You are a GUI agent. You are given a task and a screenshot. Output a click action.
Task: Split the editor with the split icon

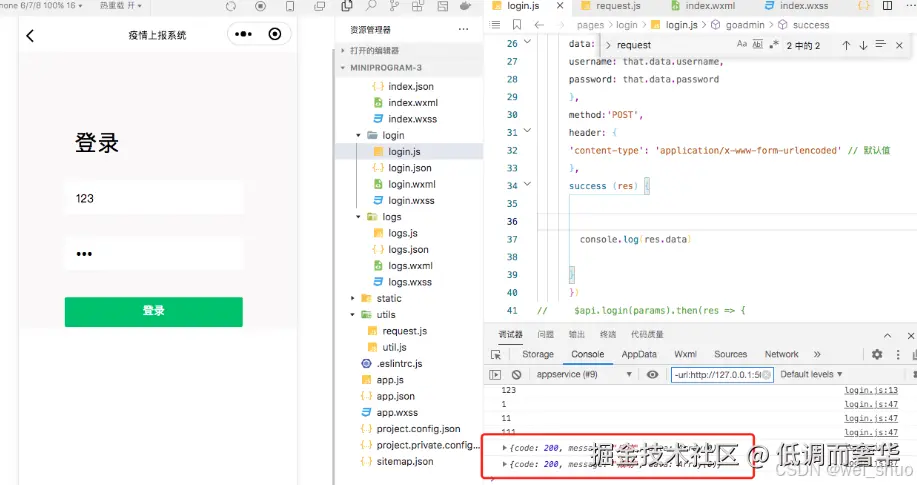(x=887, y=6)
